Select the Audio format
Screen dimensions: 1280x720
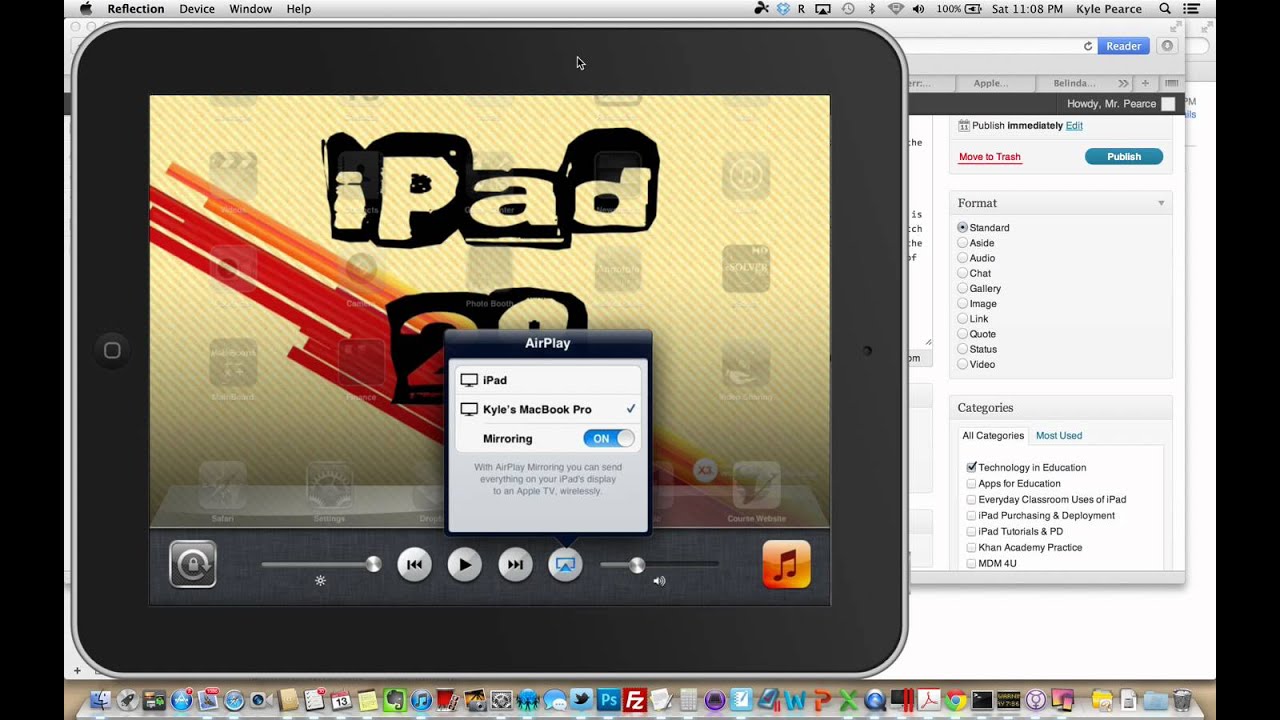962,258
